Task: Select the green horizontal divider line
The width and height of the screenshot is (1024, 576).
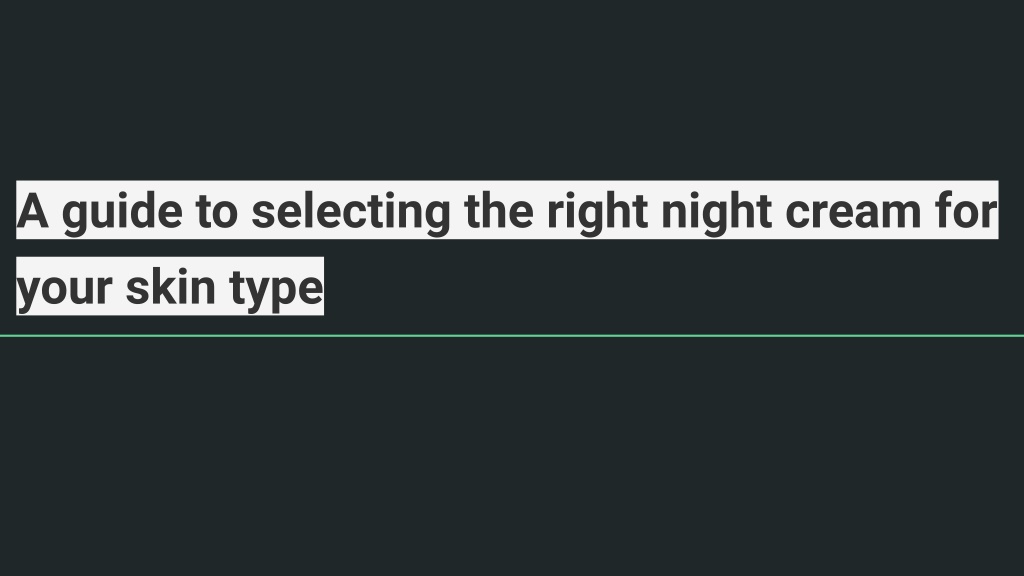Action: click(512, 336)
